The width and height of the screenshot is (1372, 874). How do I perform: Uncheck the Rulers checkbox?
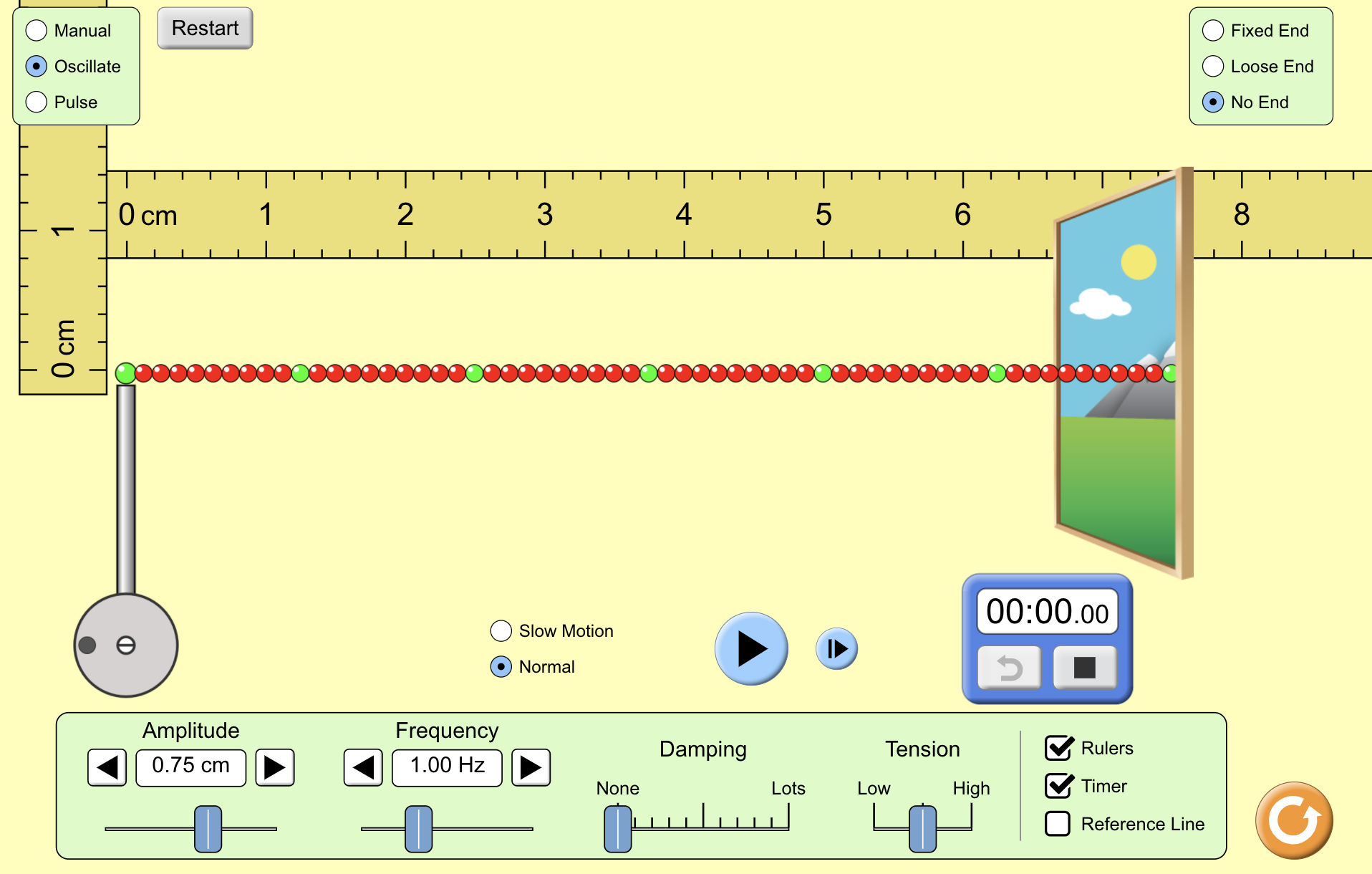pos(1058,748)
